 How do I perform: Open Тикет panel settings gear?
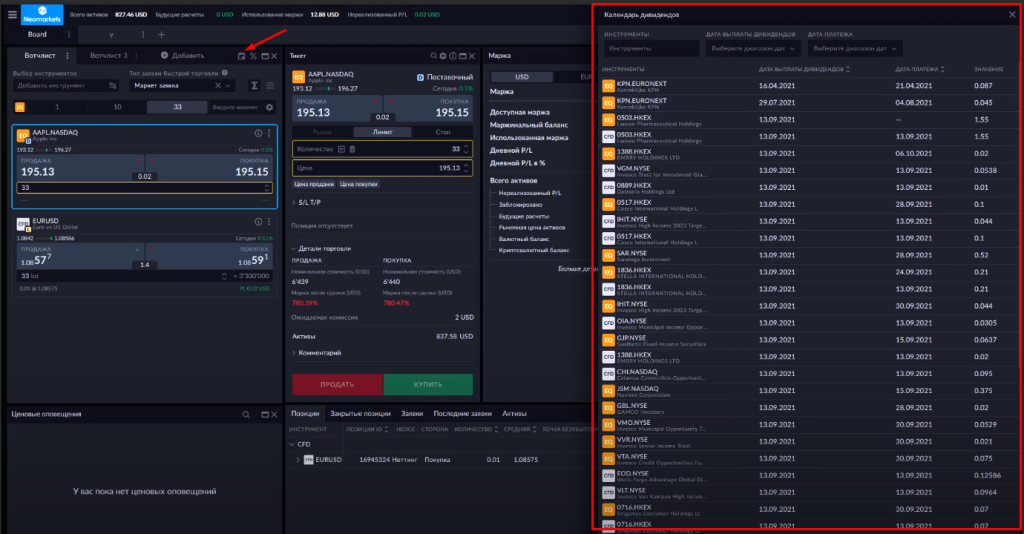tap(443, 56)
